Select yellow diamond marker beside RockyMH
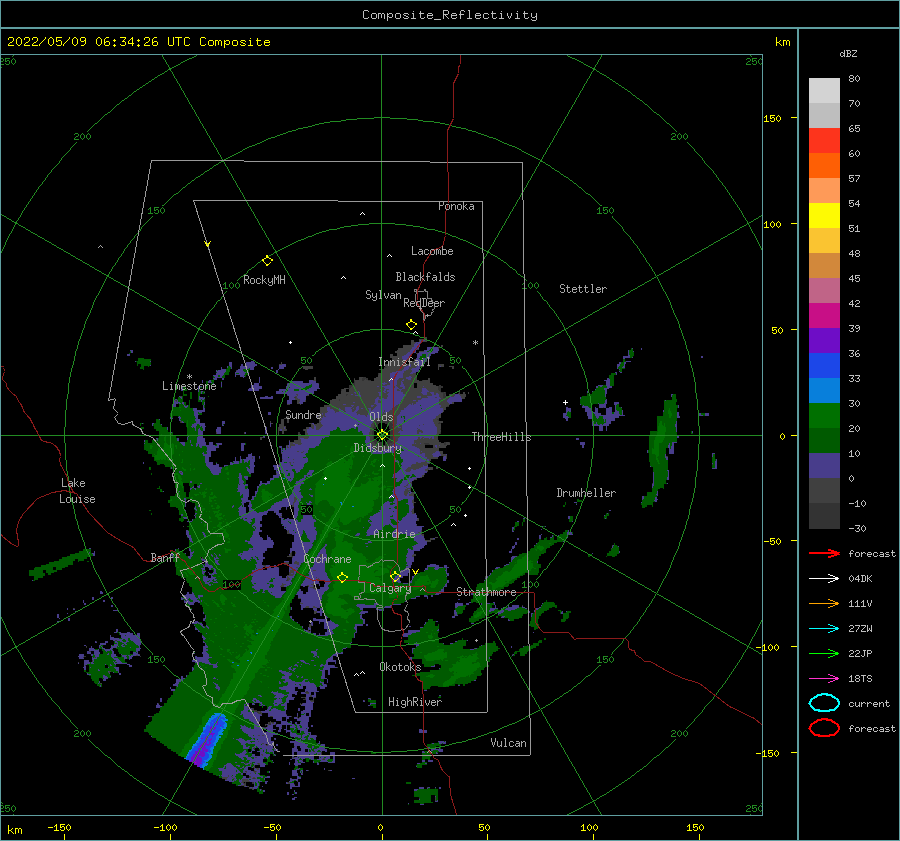 pyautogui.click(x=267, y=261)
